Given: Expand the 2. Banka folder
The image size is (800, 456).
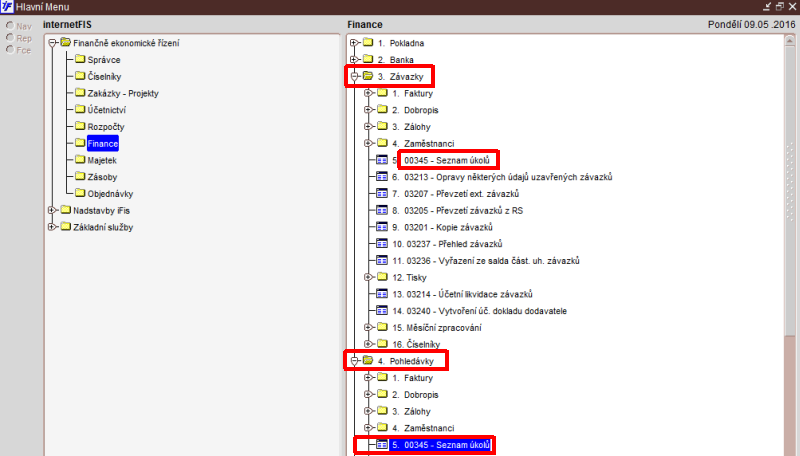Looking at the screenshot, I should (x=355, y=60).
